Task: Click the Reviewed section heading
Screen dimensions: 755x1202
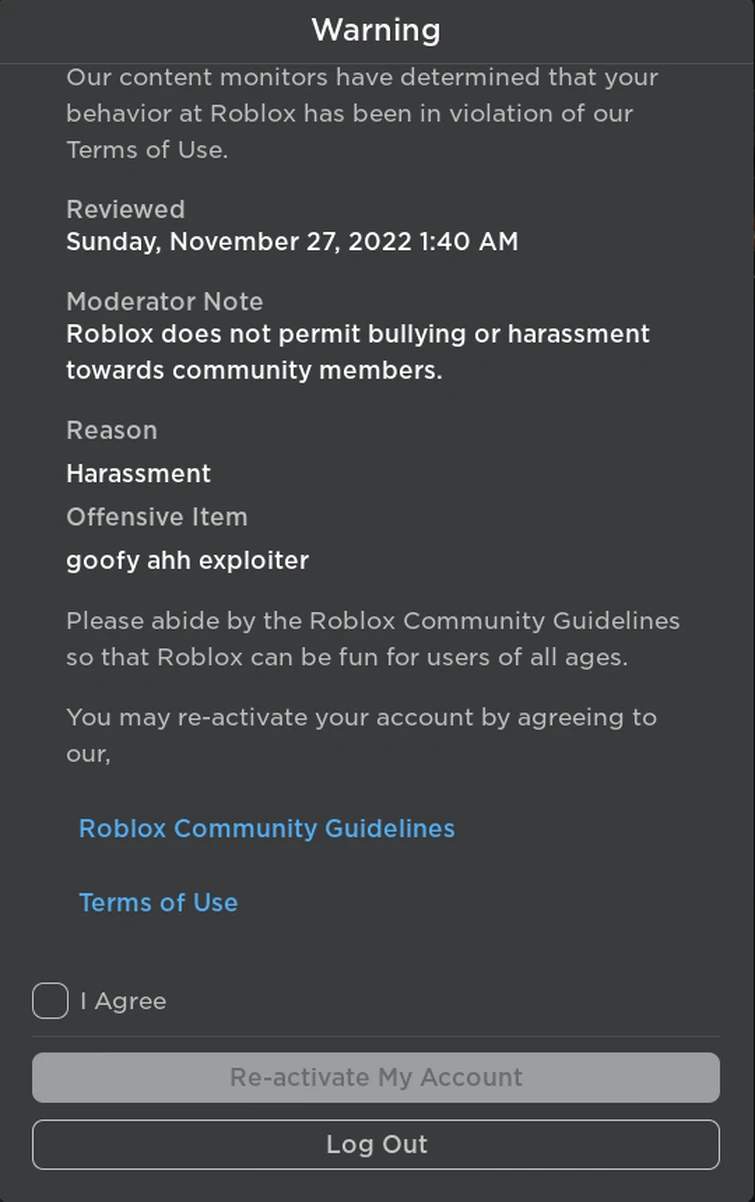Action: 125,209
